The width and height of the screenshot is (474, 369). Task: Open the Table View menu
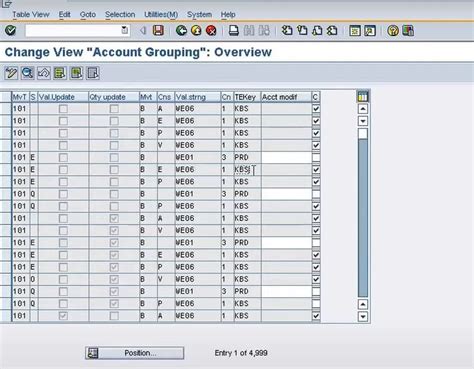[31, 14]
